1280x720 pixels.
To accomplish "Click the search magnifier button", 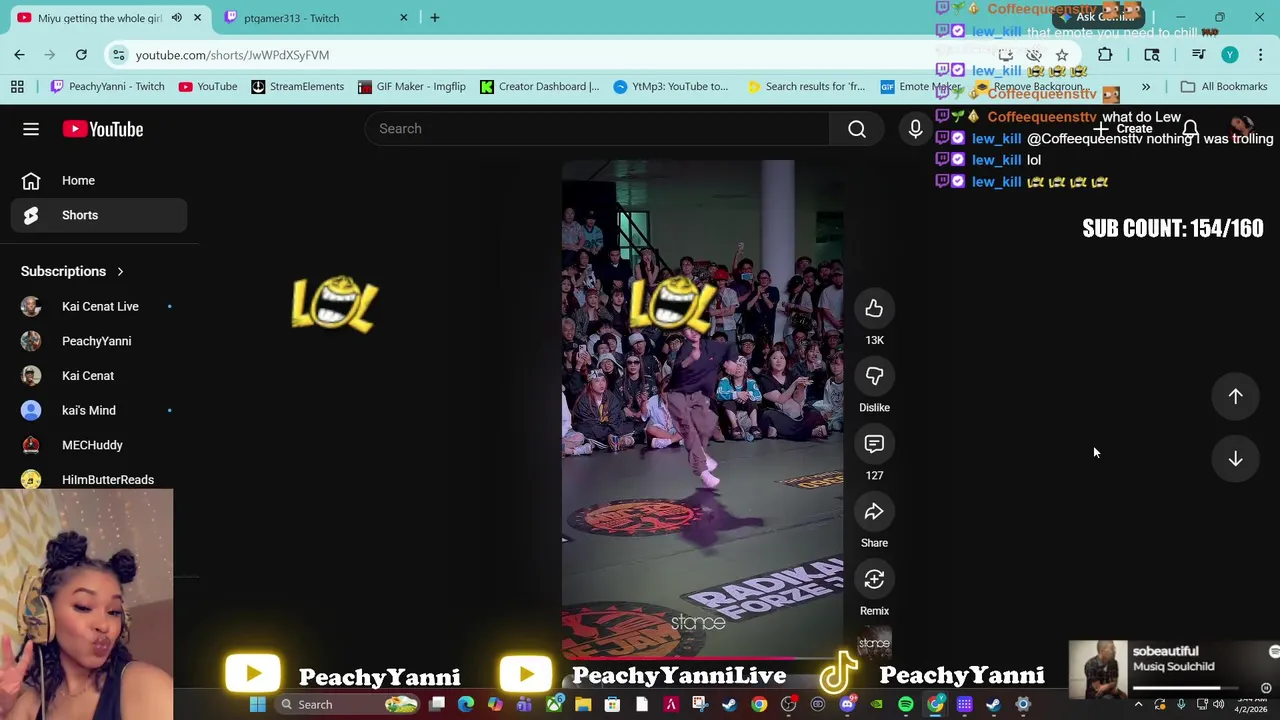I will point(857,129).
